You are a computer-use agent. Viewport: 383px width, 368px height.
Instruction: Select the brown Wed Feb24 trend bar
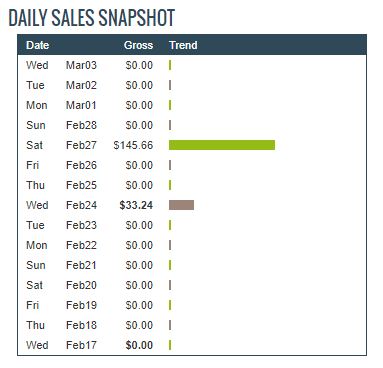coord(181,205)
